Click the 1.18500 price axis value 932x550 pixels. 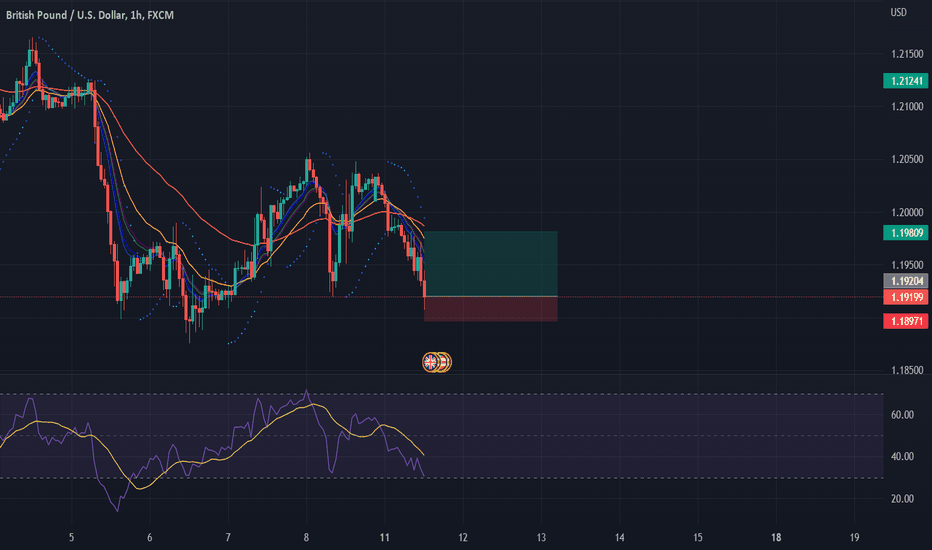click(x=907, y=370)
